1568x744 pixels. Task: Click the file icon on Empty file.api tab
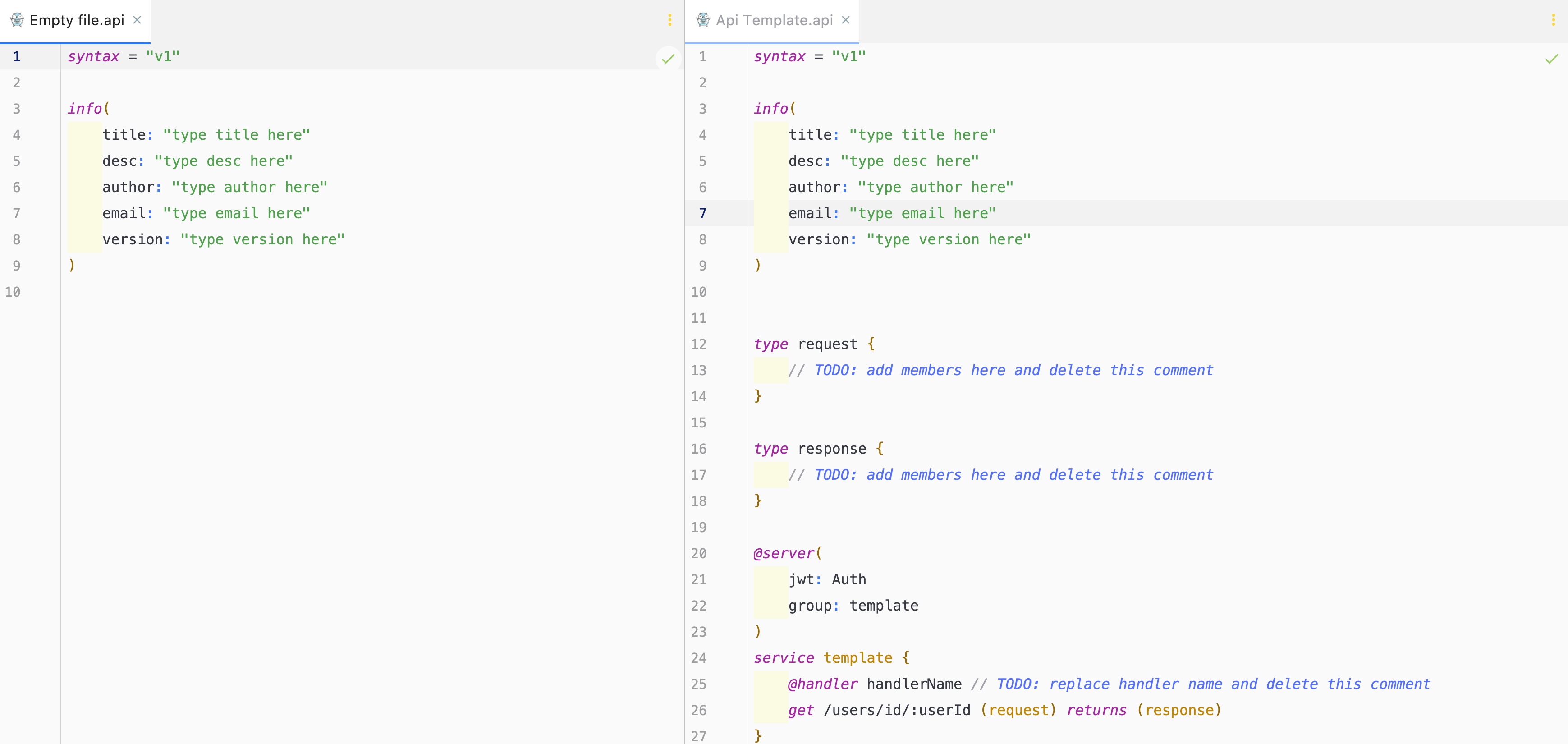click(17, 20)
